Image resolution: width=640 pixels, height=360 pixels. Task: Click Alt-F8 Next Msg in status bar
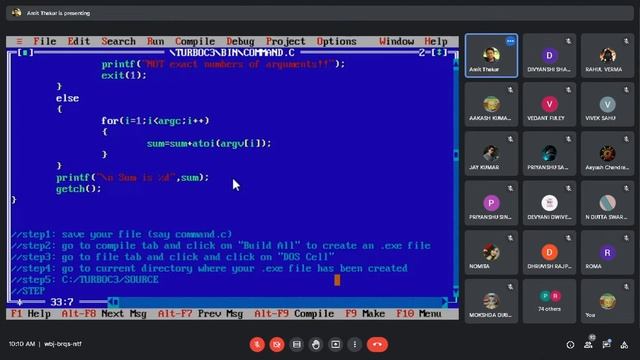tap(104, 313)
